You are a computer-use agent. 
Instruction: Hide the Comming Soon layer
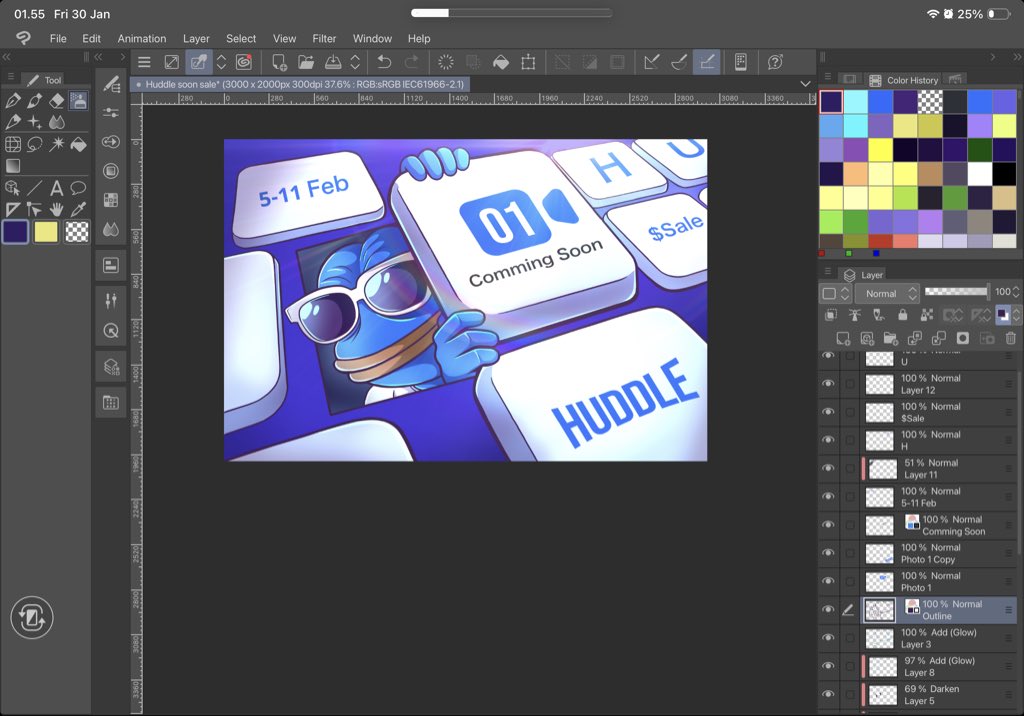(828, 525)
